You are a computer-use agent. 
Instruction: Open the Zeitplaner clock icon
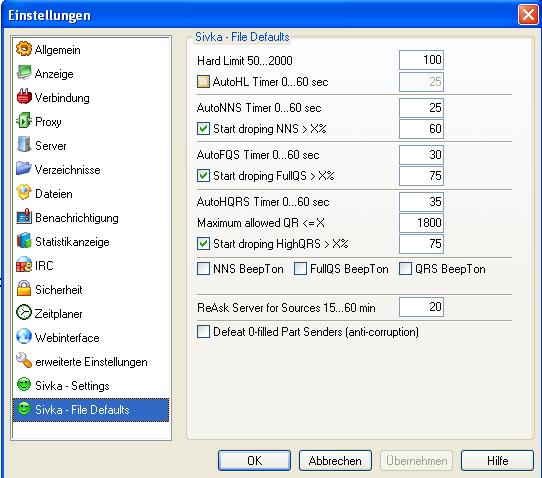[x=24, y=312]
